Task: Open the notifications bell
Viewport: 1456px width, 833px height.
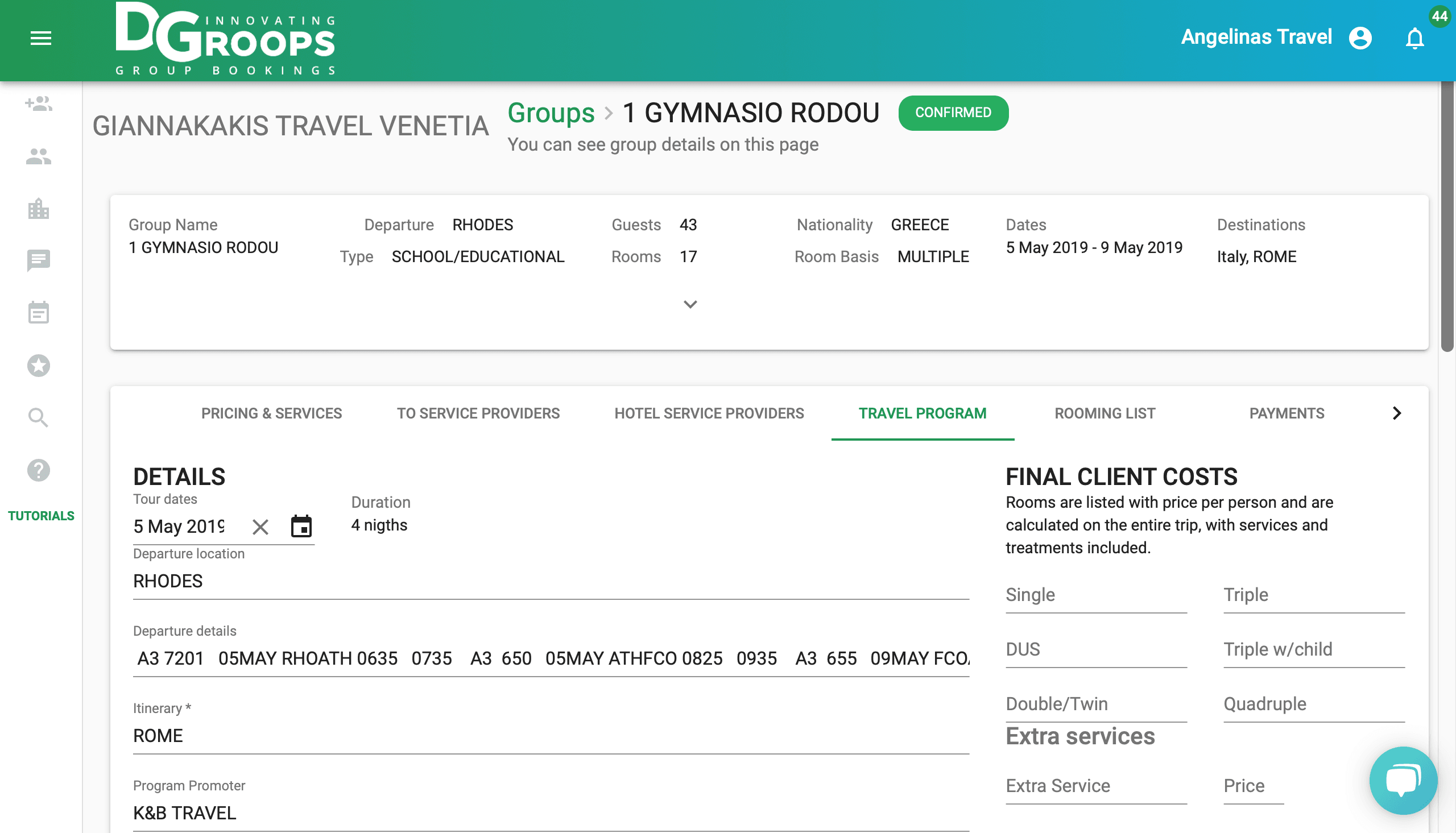Action: coord(1415,38)
